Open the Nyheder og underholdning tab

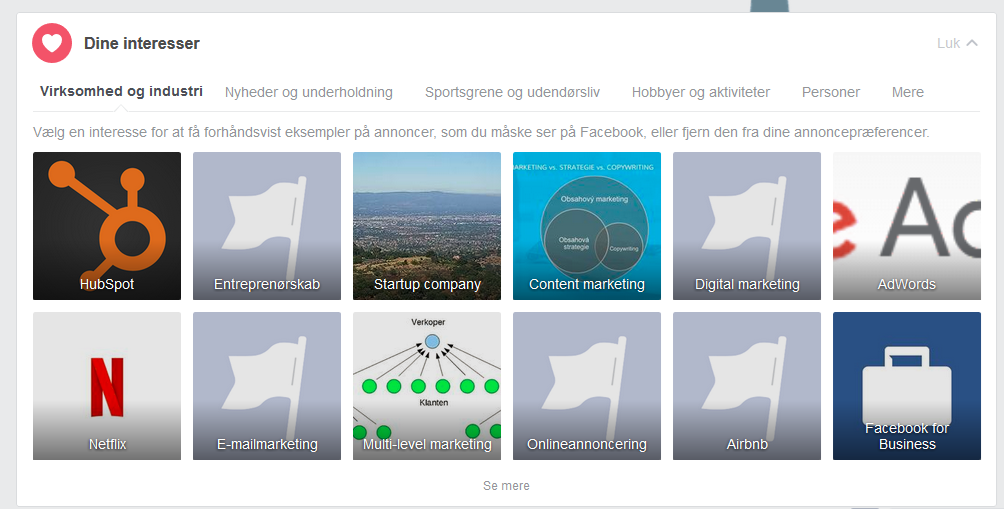309,92
